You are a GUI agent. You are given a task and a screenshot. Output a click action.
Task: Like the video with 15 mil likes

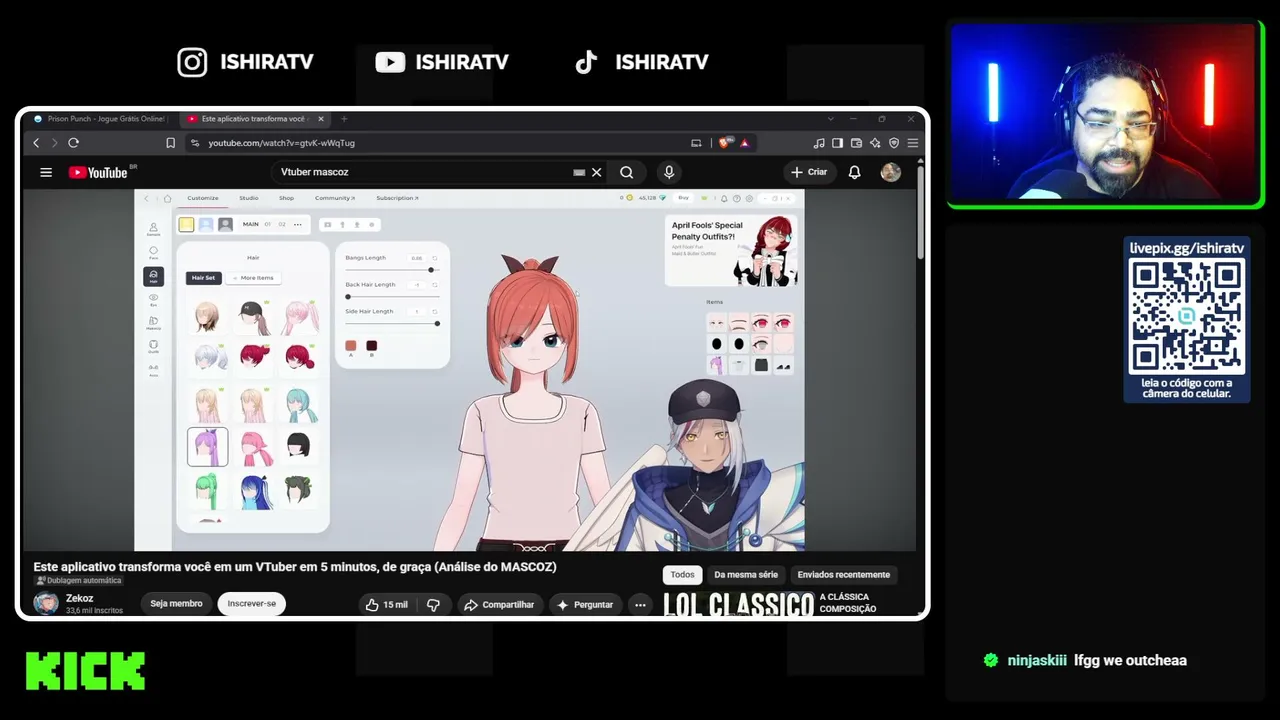386,605
